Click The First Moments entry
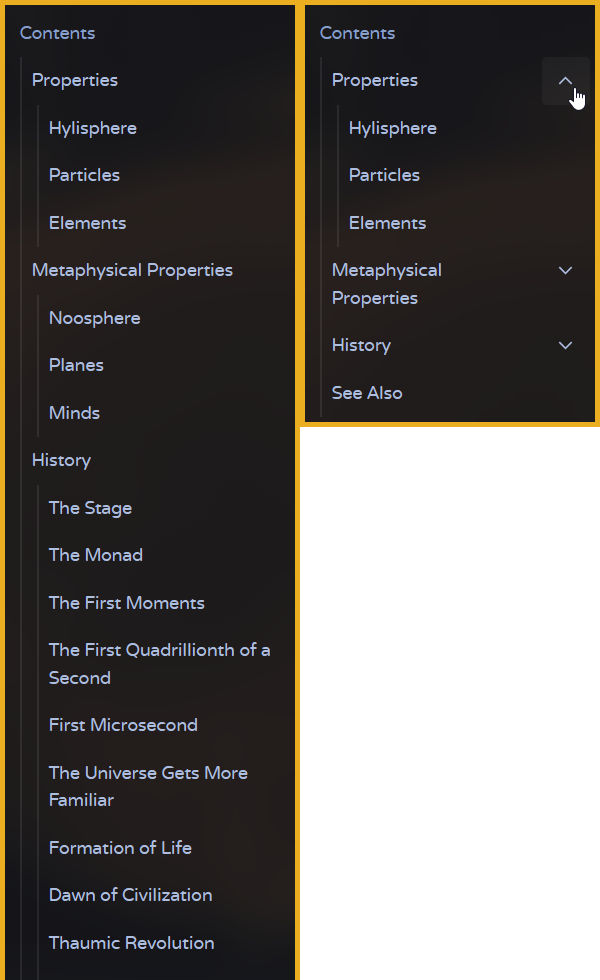 (x=127, y=603)
